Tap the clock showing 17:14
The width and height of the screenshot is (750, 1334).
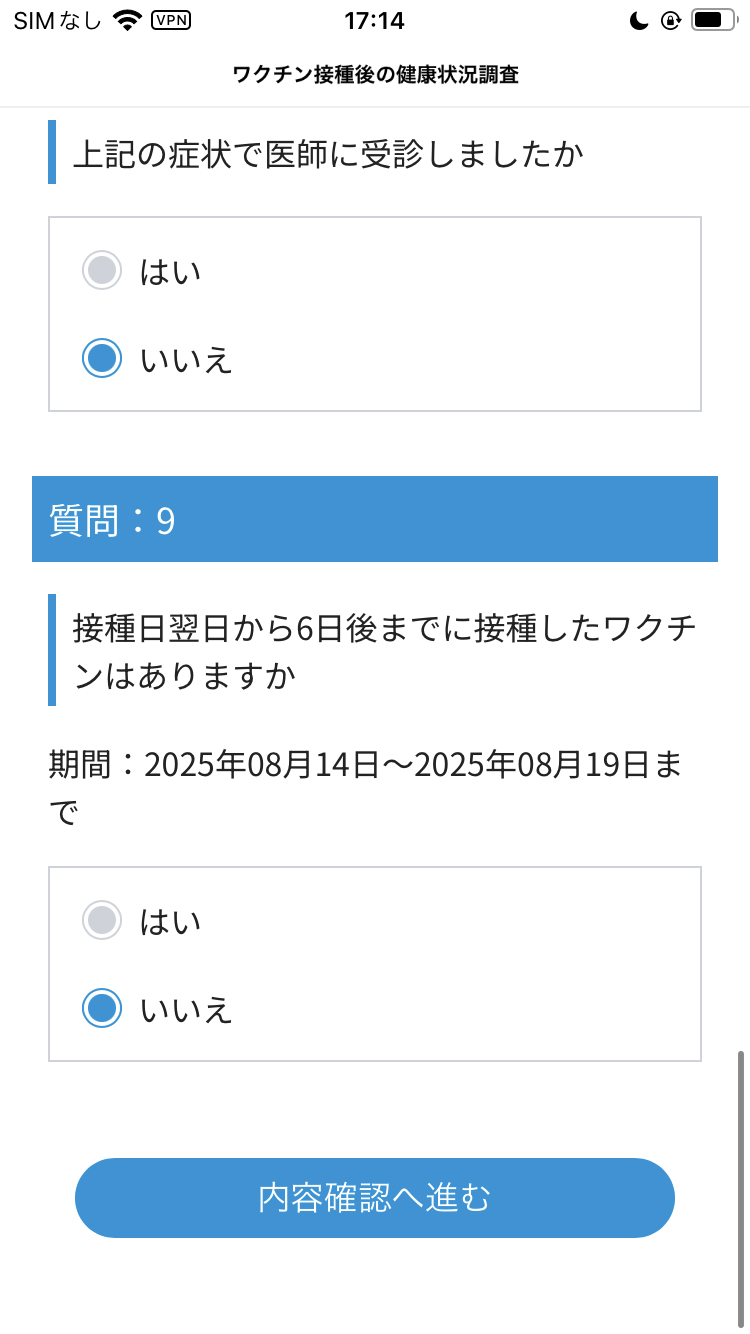pyautogui.click(x=374, y=18)
